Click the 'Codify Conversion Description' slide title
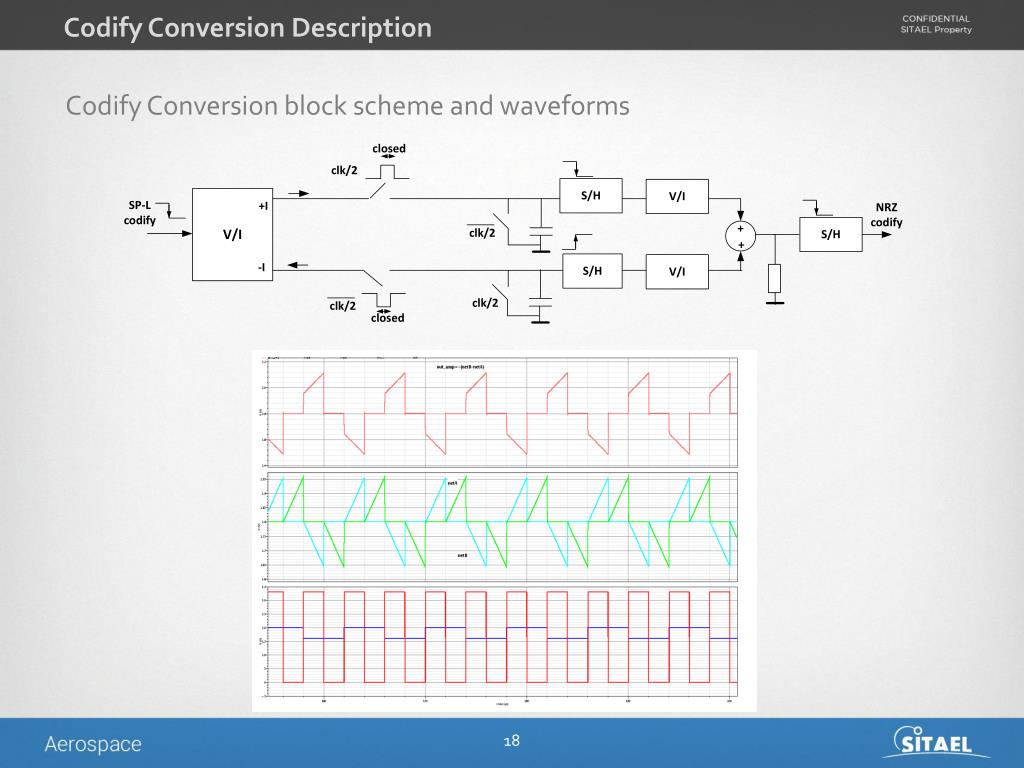 [x=248, y=28]
